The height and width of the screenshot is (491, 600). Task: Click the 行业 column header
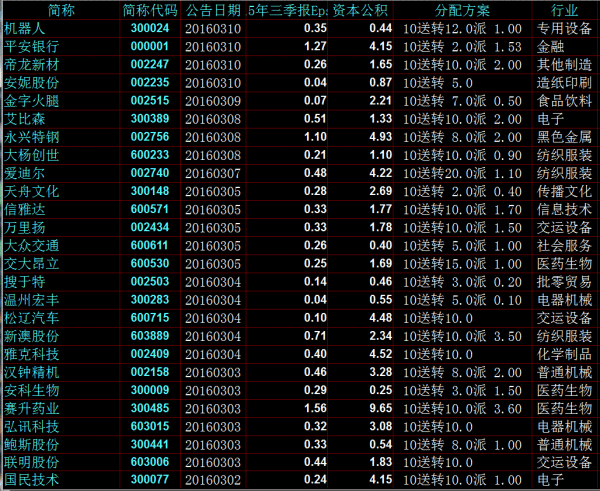[x=564, y=10]
